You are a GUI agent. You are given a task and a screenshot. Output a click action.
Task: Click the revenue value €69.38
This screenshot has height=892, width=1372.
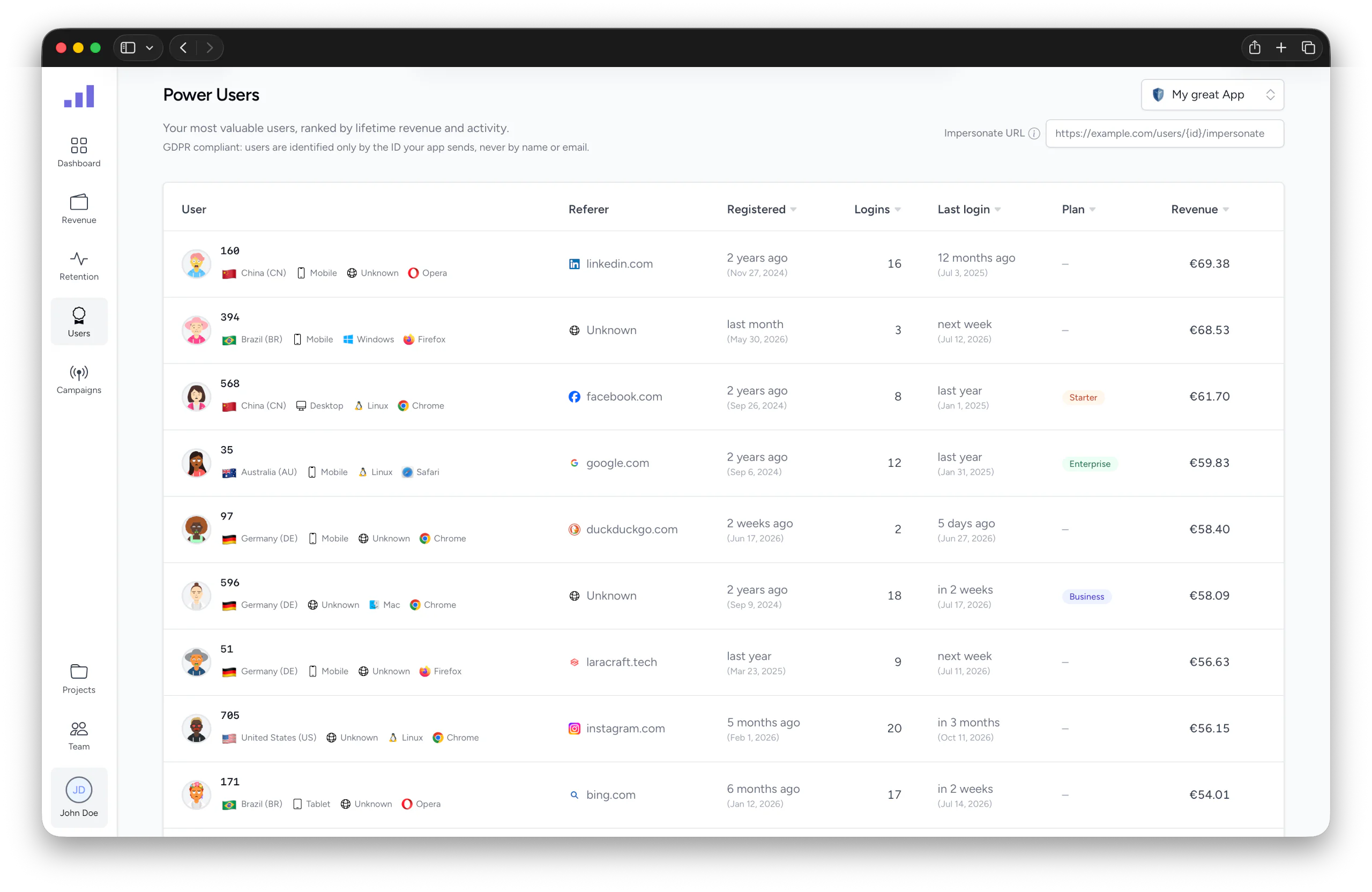click(x=1209, y=264)
